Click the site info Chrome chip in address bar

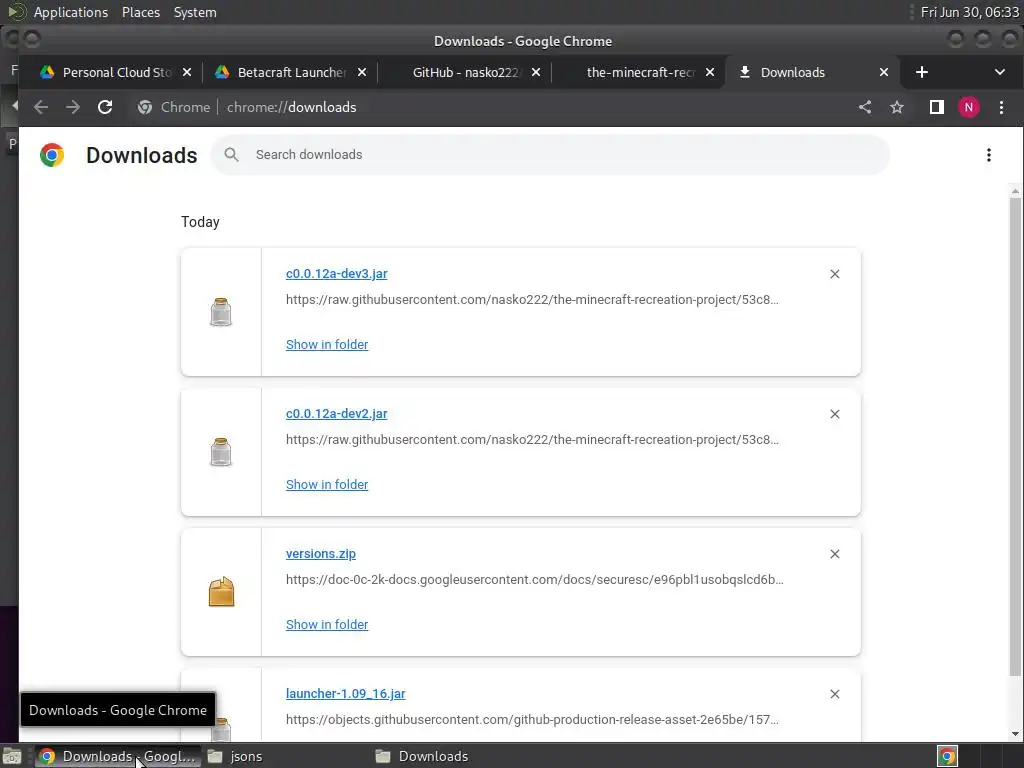coord(174,107)
